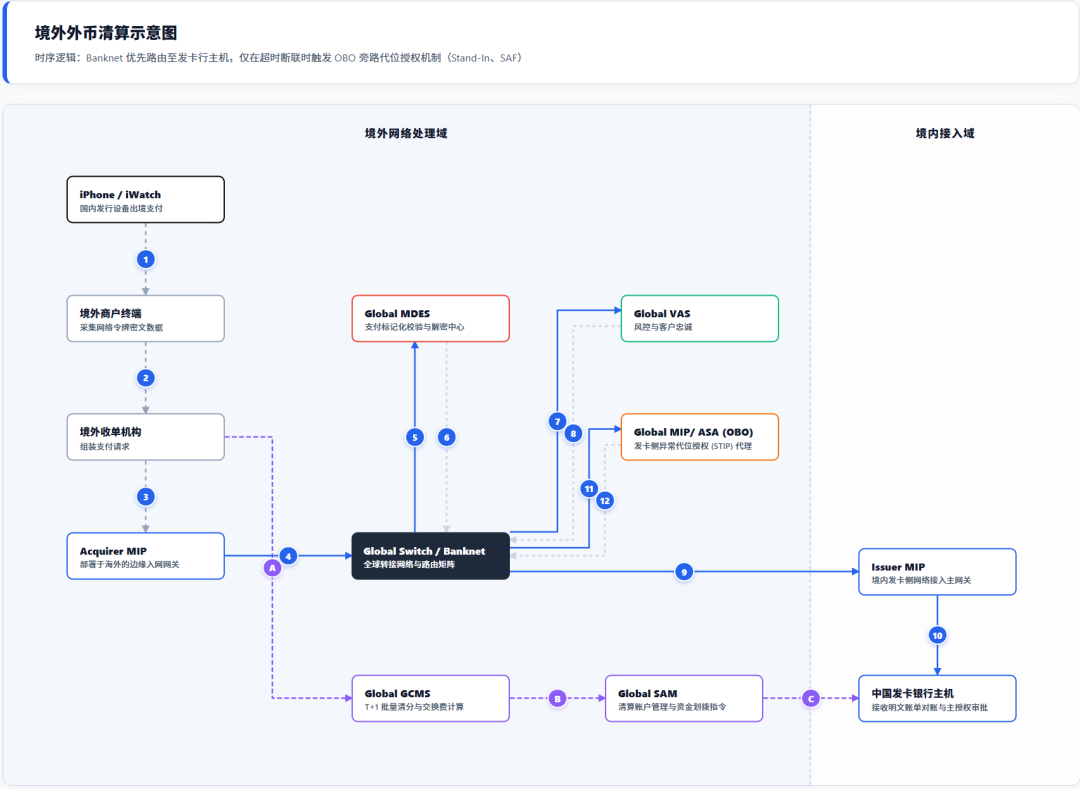
Task: Select step badge 6 on the MDES return line
Action: click(x=446, y=437)
